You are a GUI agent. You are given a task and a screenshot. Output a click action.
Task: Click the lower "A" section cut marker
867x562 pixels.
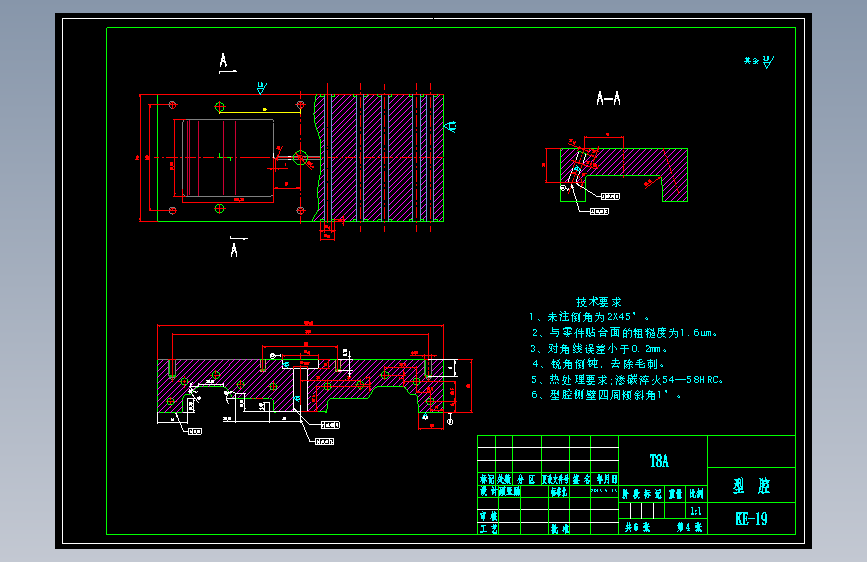point(234,250)
